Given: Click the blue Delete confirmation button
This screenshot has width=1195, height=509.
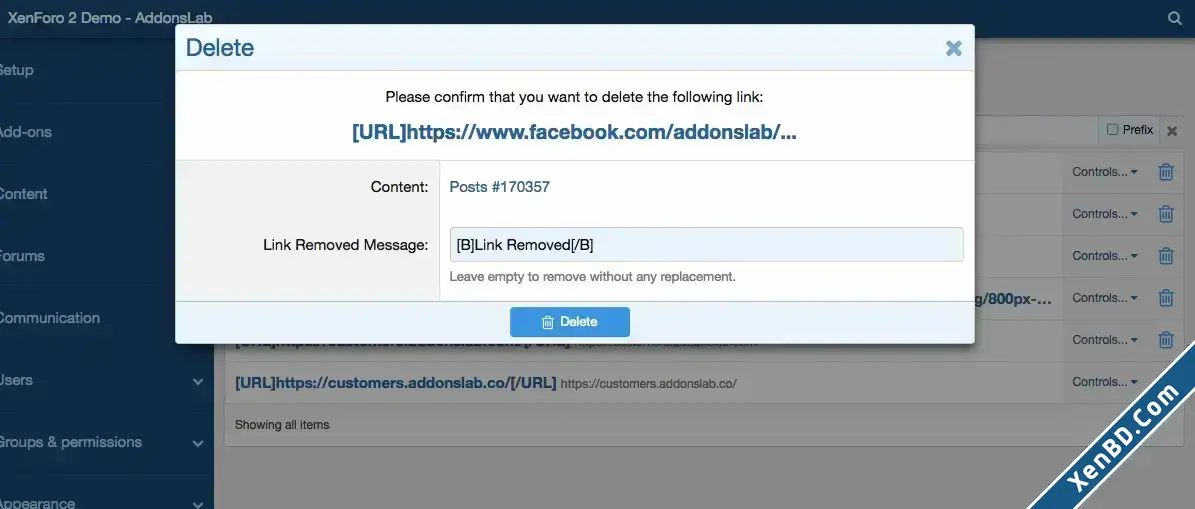Looking at the screenshot, I should pos(570,322).
